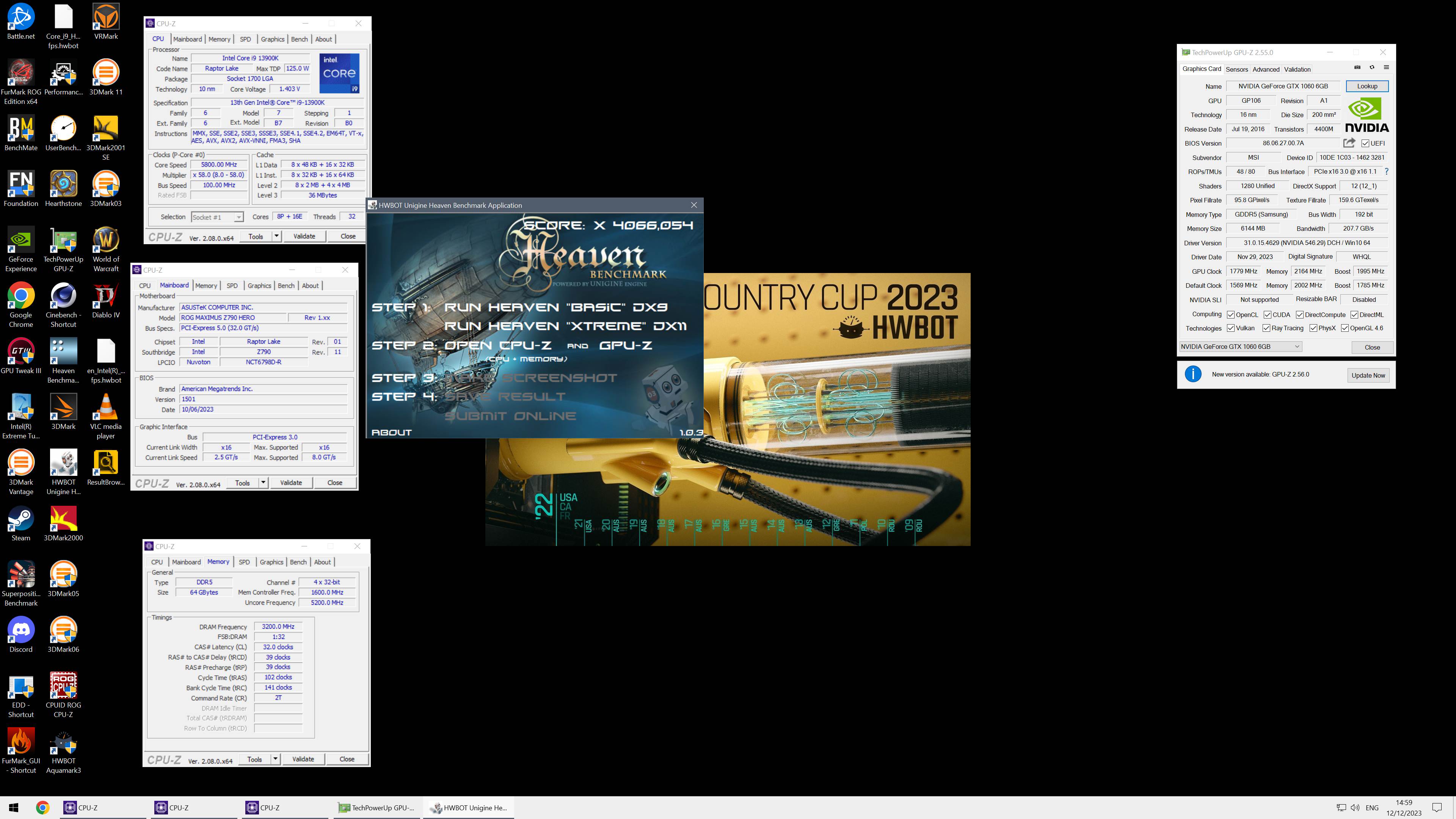Click Core Speed value field in CPU-Z
1456x819 pixels.
point(219,165)
